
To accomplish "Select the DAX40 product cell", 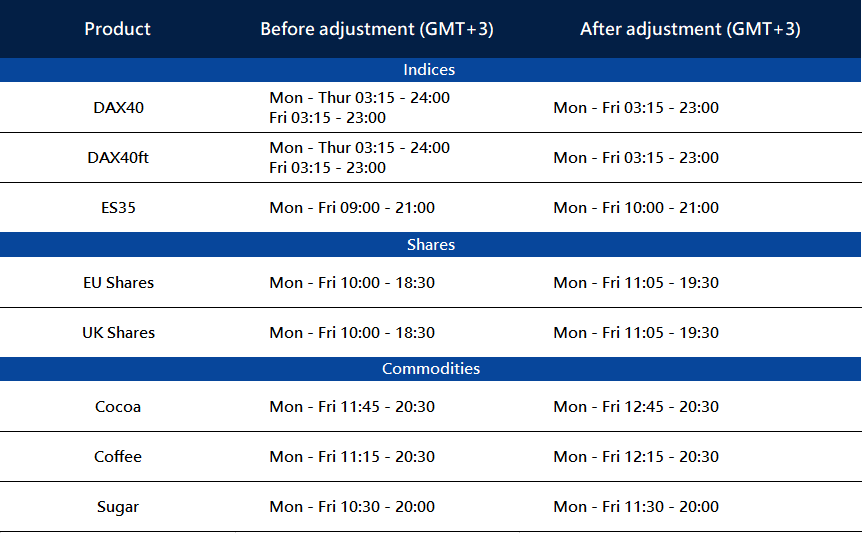I will pyautogui.click(x=118, y=107).
